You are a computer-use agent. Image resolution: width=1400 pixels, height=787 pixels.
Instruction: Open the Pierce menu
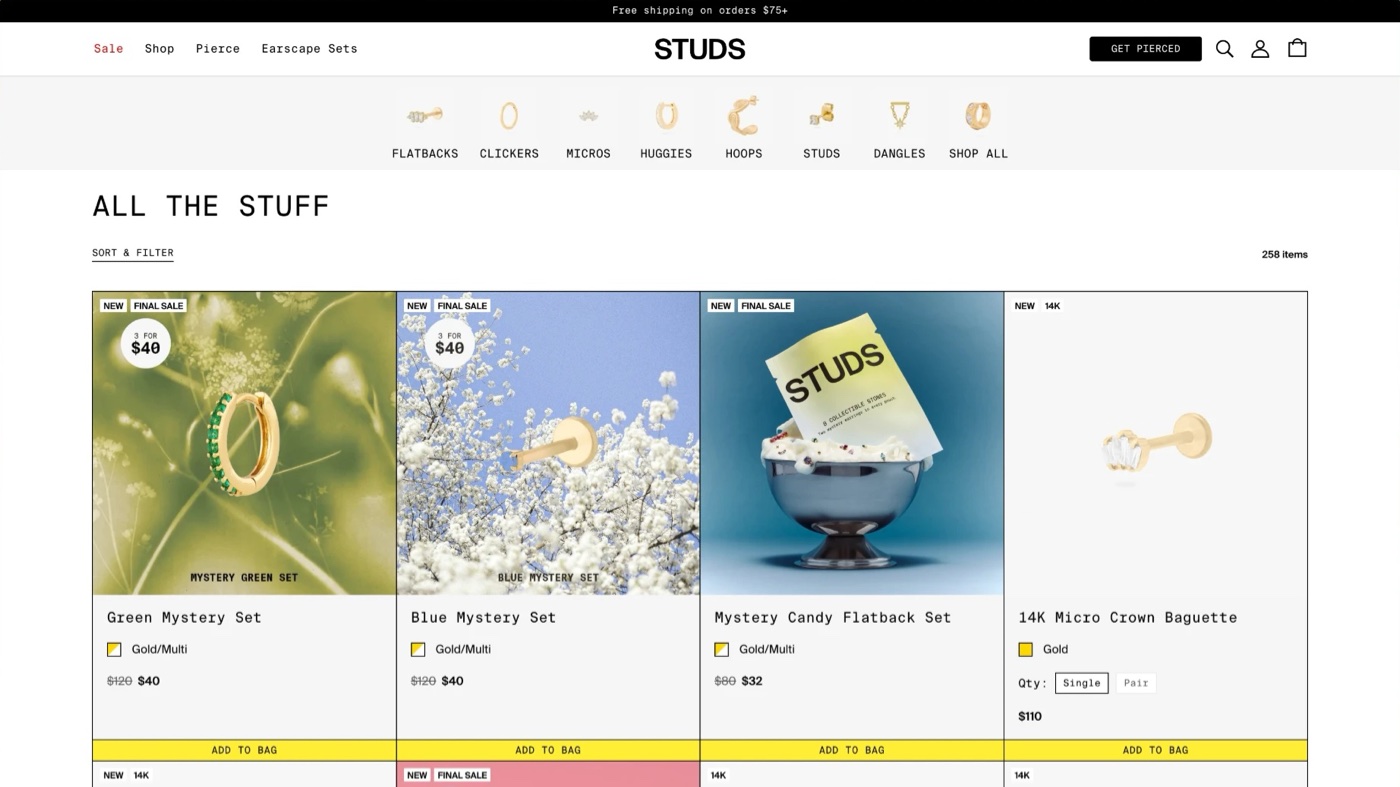[x=218, y=49]
